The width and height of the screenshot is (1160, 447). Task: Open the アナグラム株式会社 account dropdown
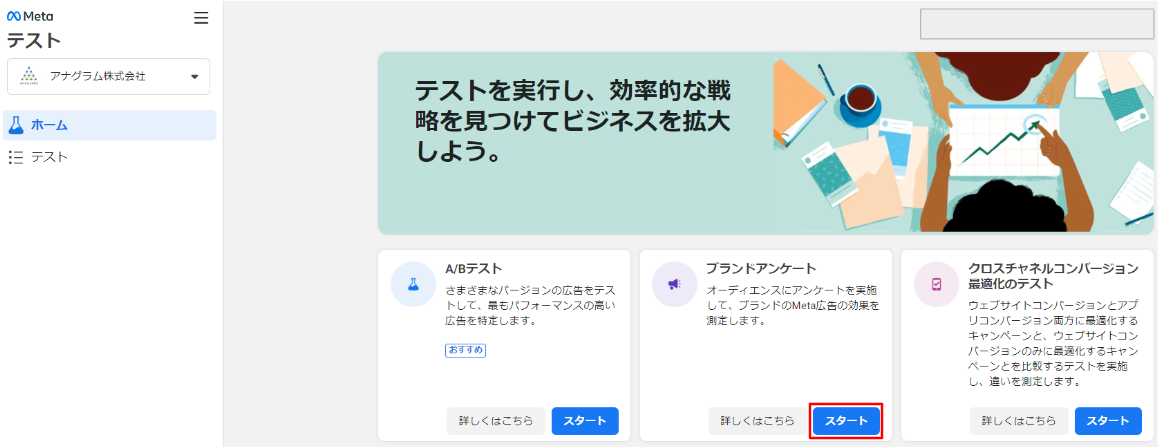click(108, 76)
